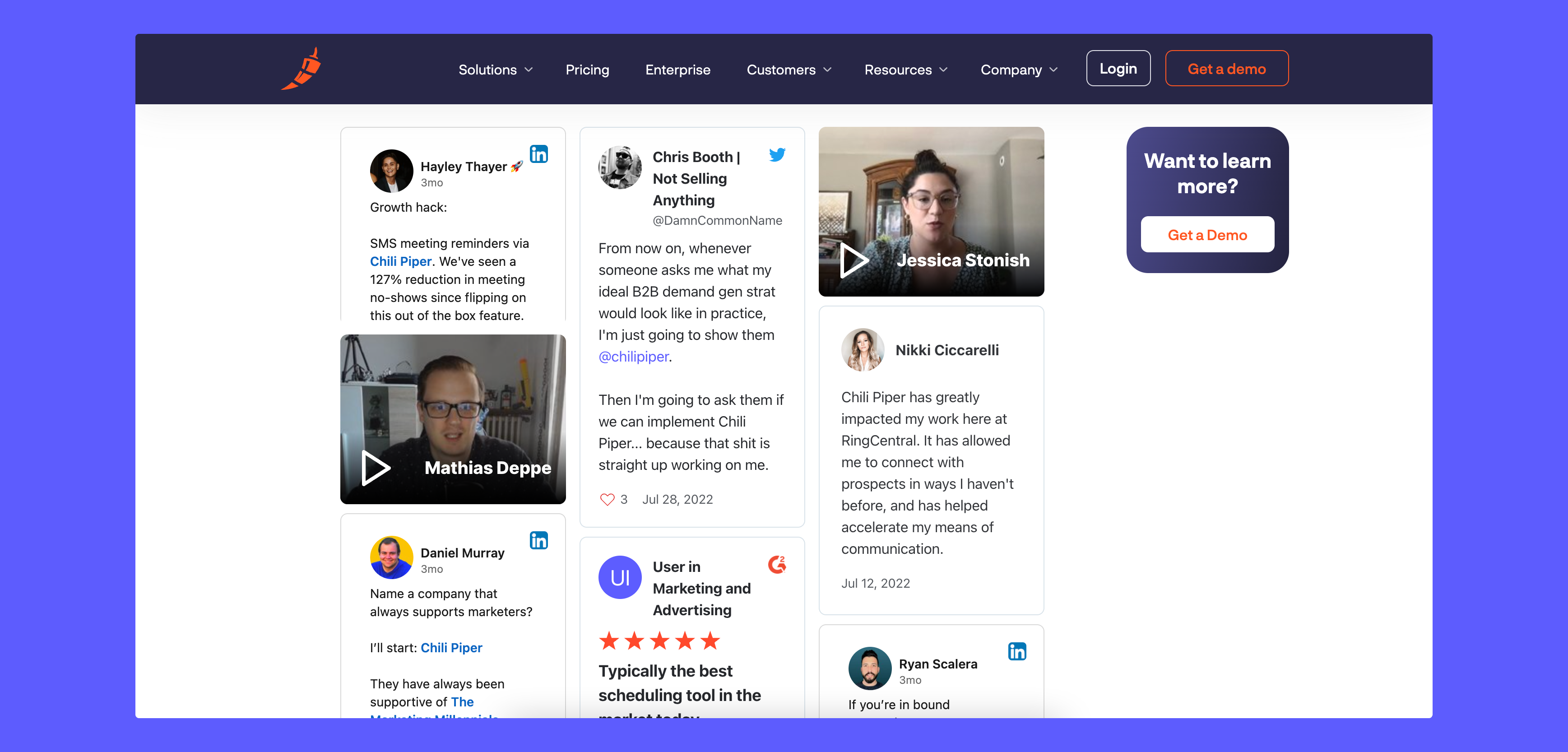Open the Chili Piper link in Hayley's post

400,261
